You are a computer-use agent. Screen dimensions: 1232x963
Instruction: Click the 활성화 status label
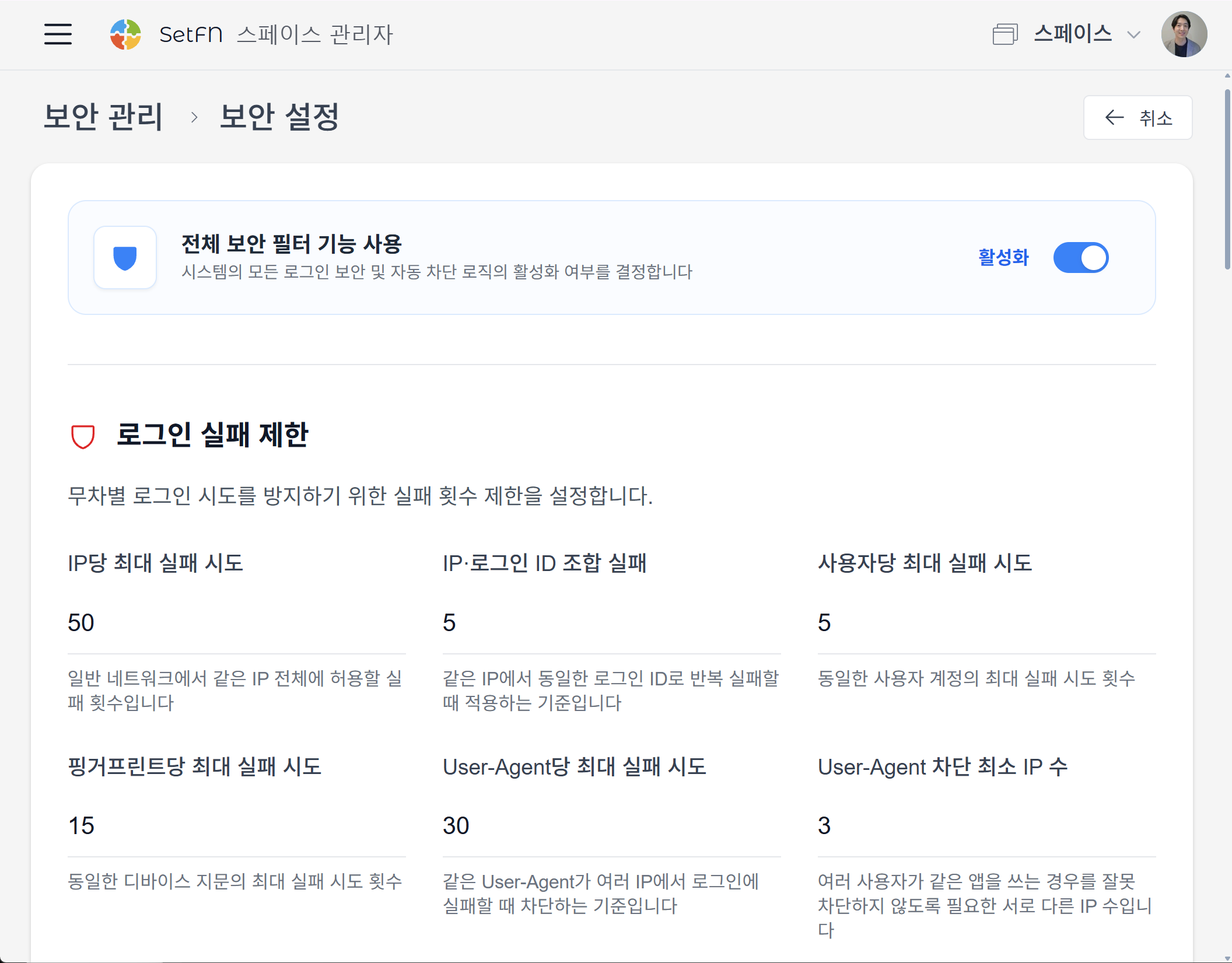pos(1003,258)
